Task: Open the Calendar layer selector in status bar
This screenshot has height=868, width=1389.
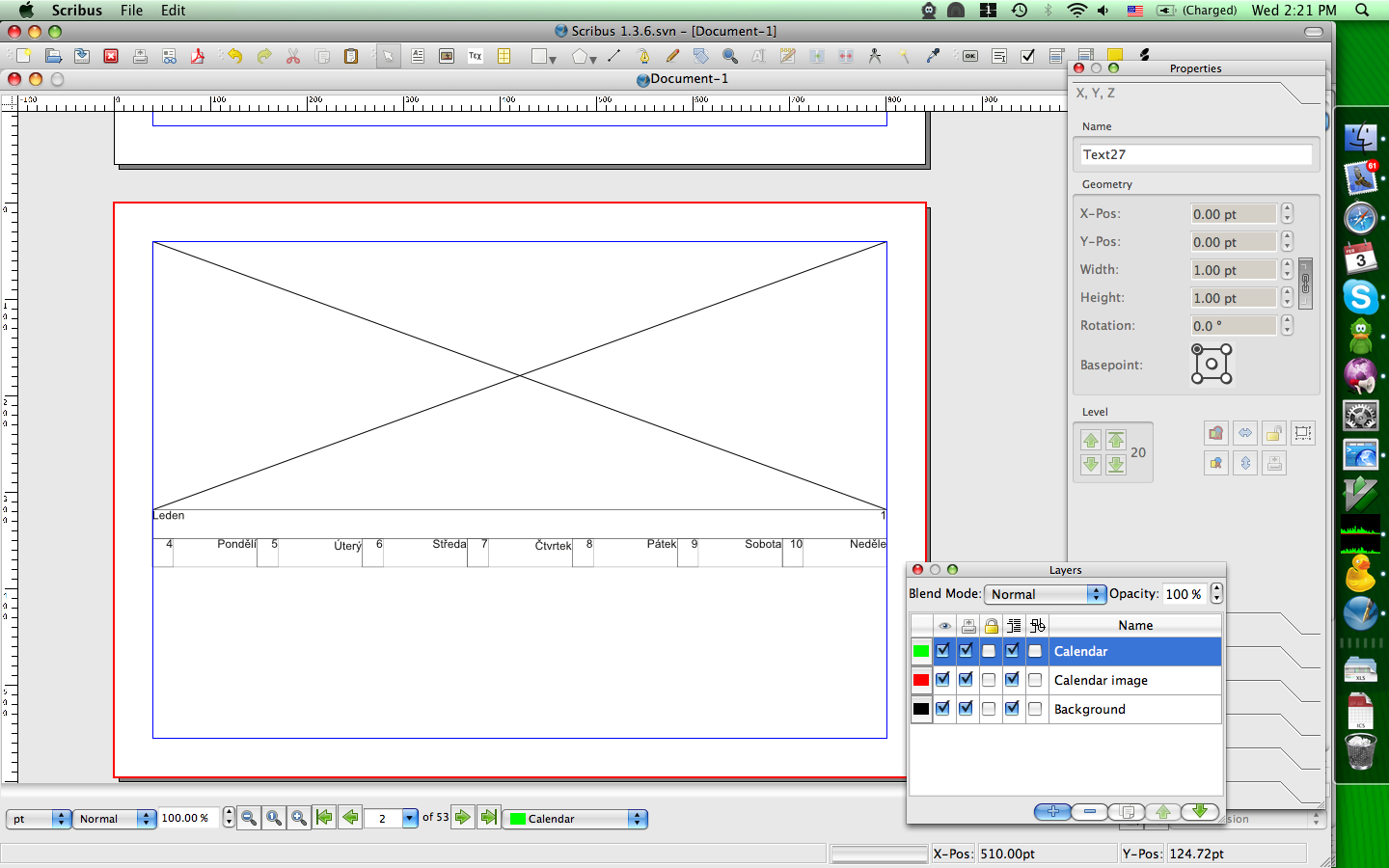Action: (x=576, y=819)
